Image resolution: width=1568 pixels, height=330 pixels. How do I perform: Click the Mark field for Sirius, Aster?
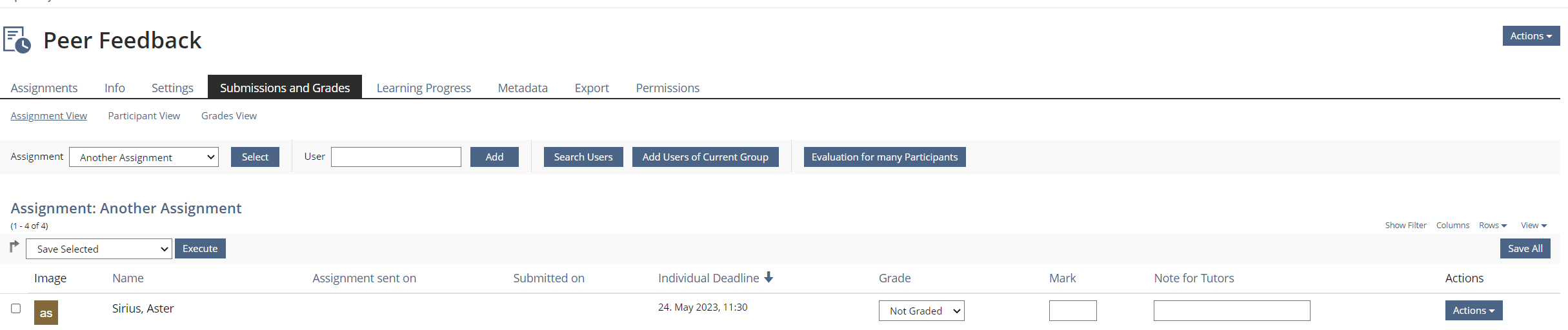tap(1072, 311)
